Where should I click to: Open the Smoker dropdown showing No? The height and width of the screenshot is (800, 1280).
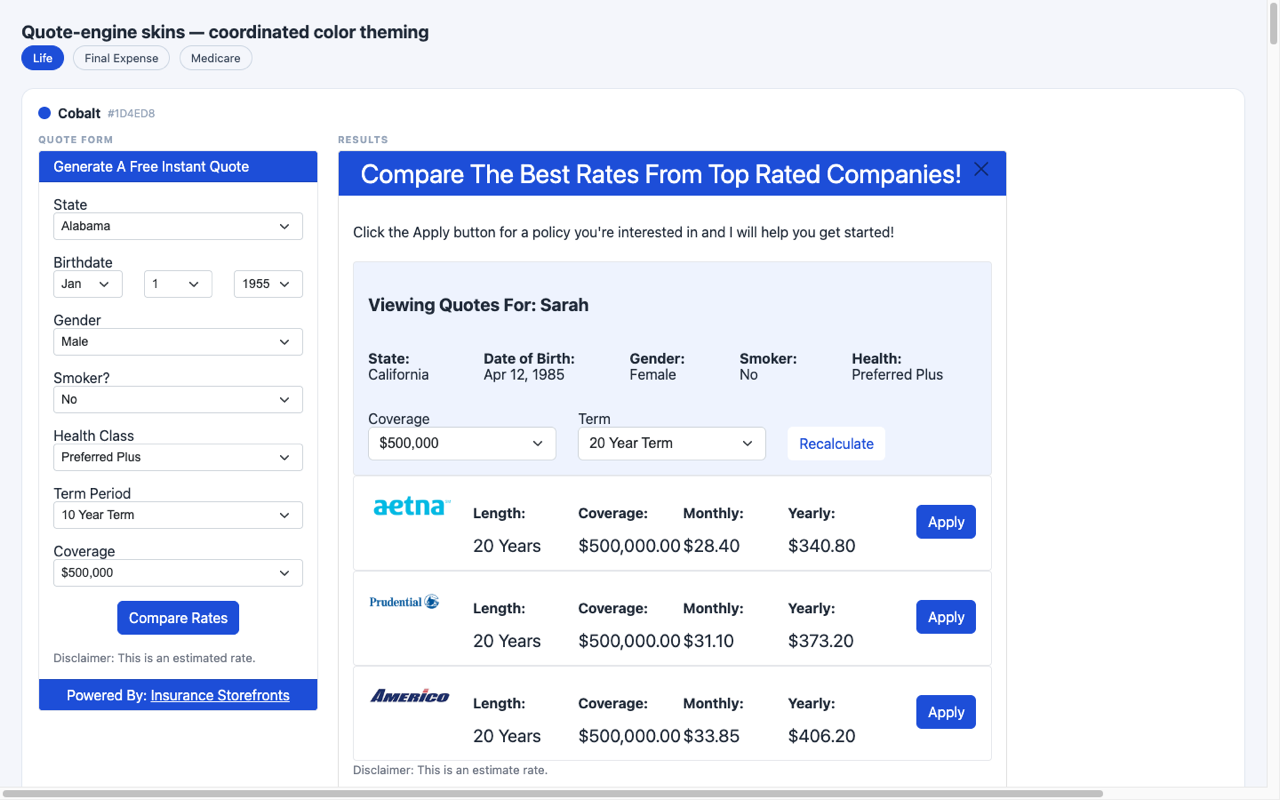(x=178, y=399)
